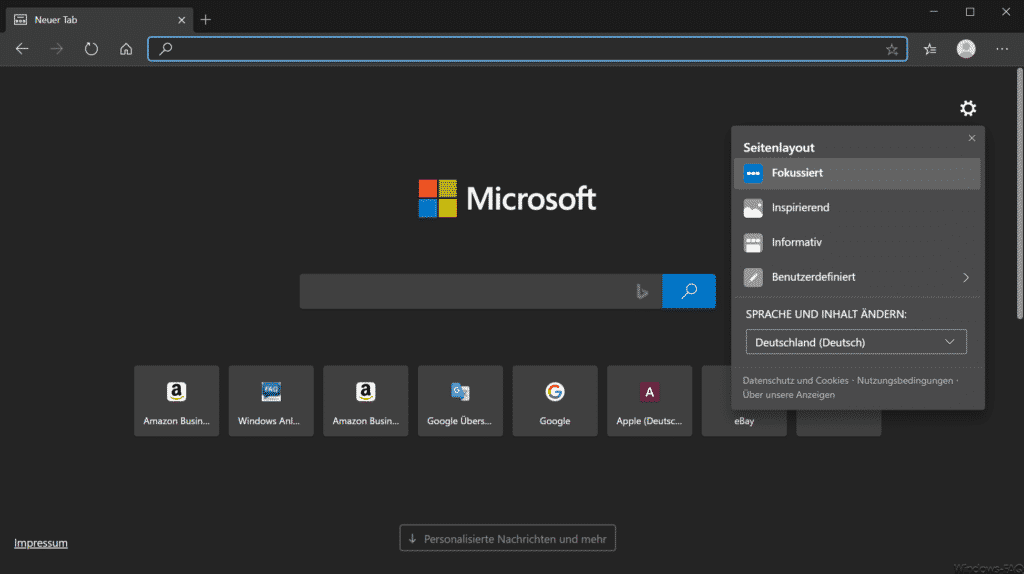
Task: Choose the Inspirierend layout option
Action: 857,208
